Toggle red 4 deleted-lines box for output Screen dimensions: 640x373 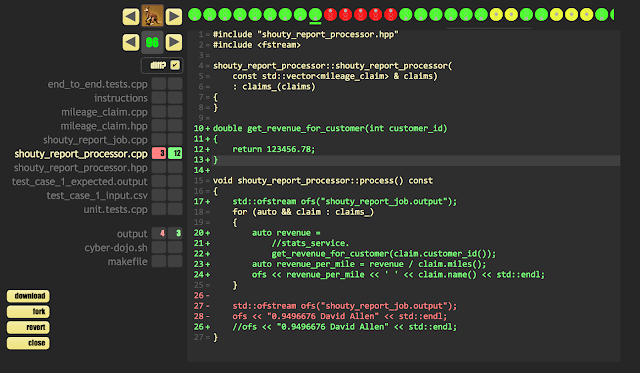[159, 233]
